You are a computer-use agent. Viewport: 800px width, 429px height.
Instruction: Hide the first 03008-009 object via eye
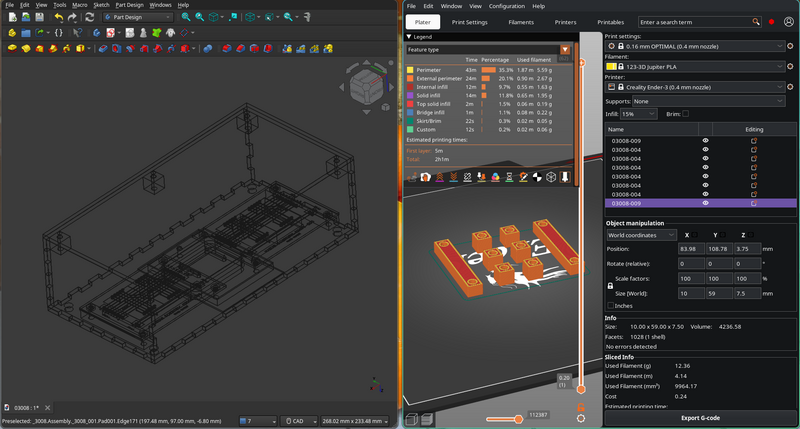pyautogui.click(x=705, y=142)
